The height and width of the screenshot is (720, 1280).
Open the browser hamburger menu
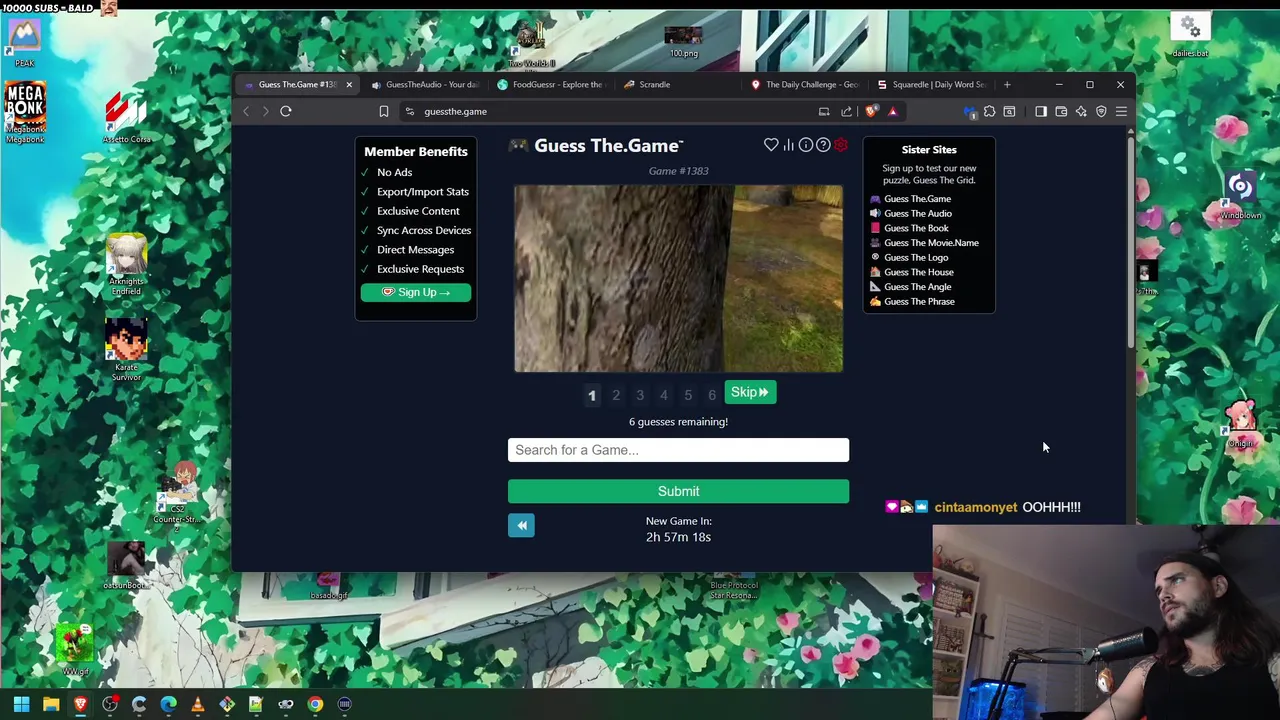[x=1121, y=111]
